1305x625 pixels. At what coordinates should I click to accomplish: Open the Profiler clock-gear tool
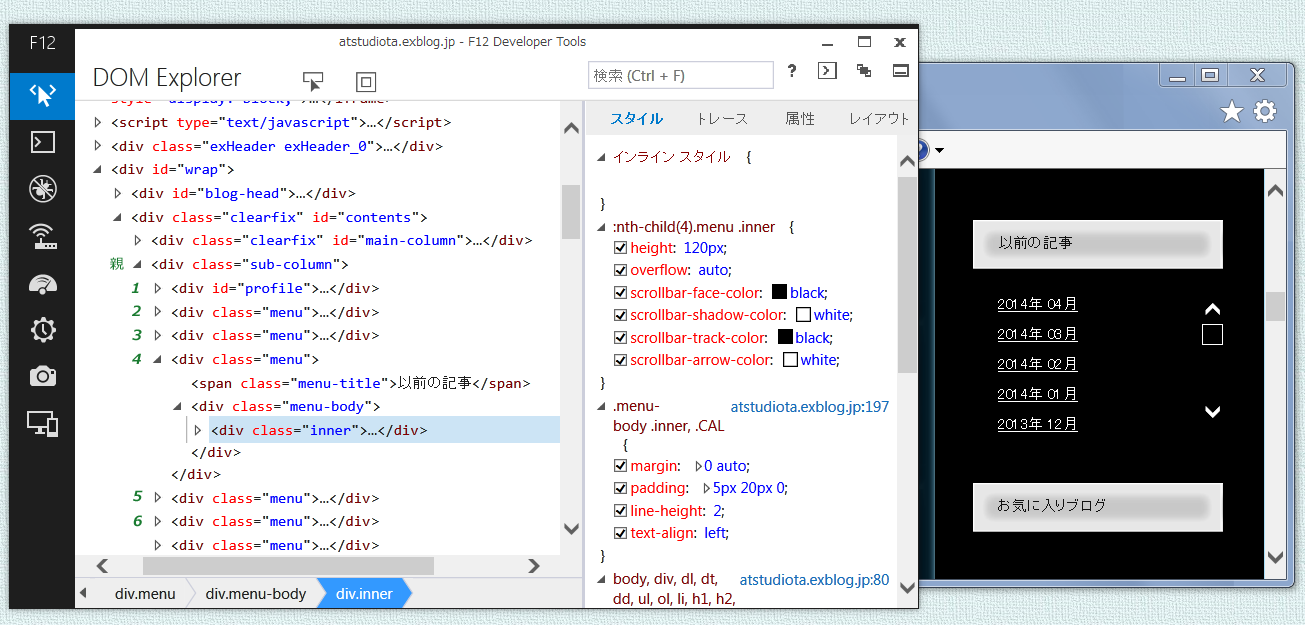tap(42, 329)
